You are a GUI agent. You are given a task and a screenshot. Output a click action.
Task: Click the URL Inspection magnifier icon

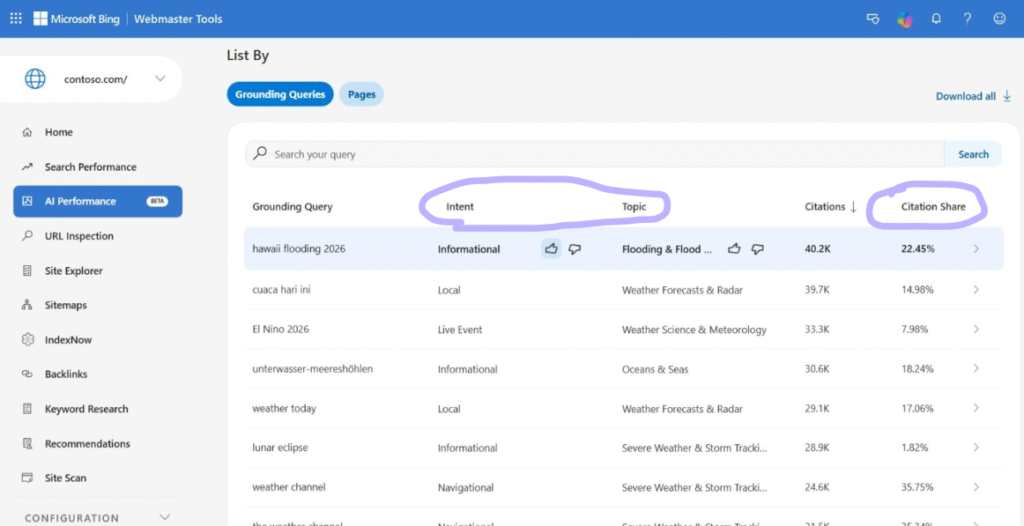(27, 236)
